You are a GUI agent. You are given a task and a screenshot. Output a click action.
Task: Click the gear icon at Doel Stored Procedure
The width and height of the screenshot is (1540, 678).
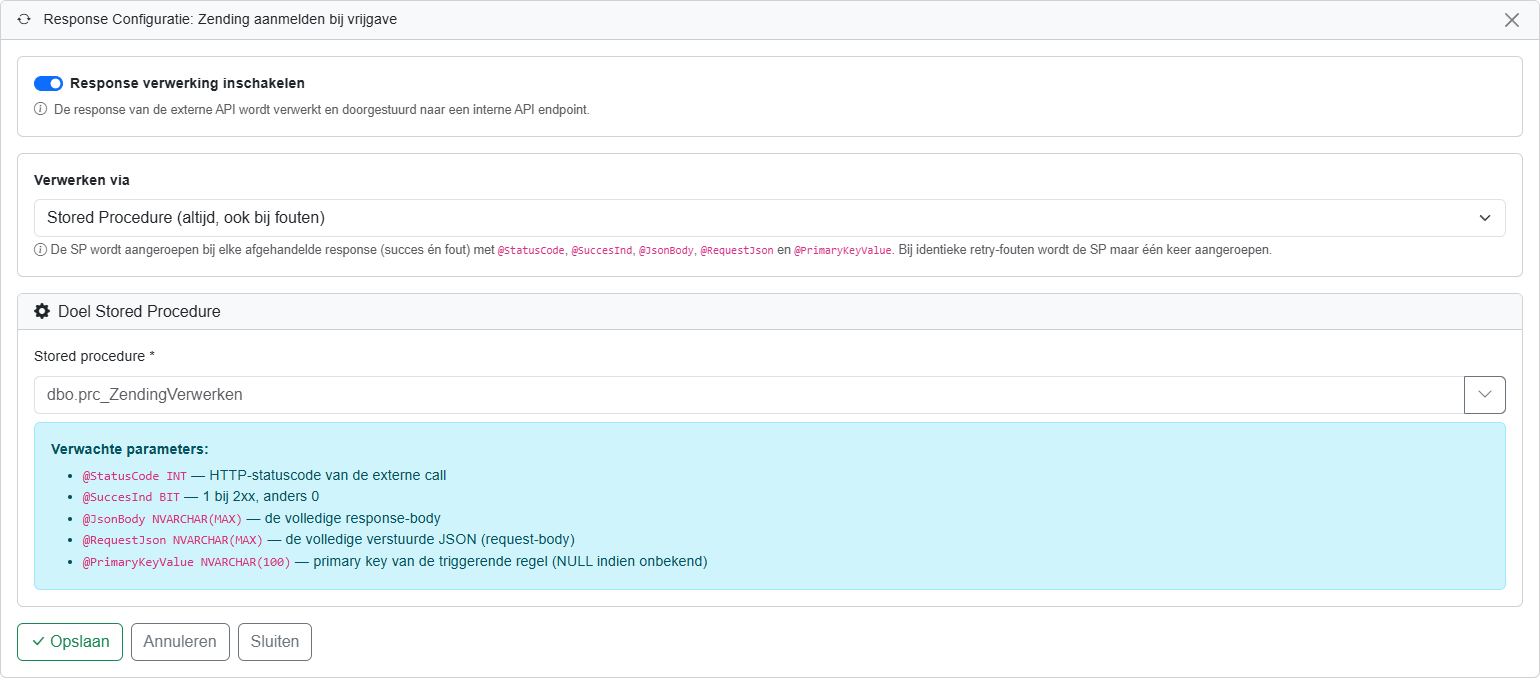point(42,311)
